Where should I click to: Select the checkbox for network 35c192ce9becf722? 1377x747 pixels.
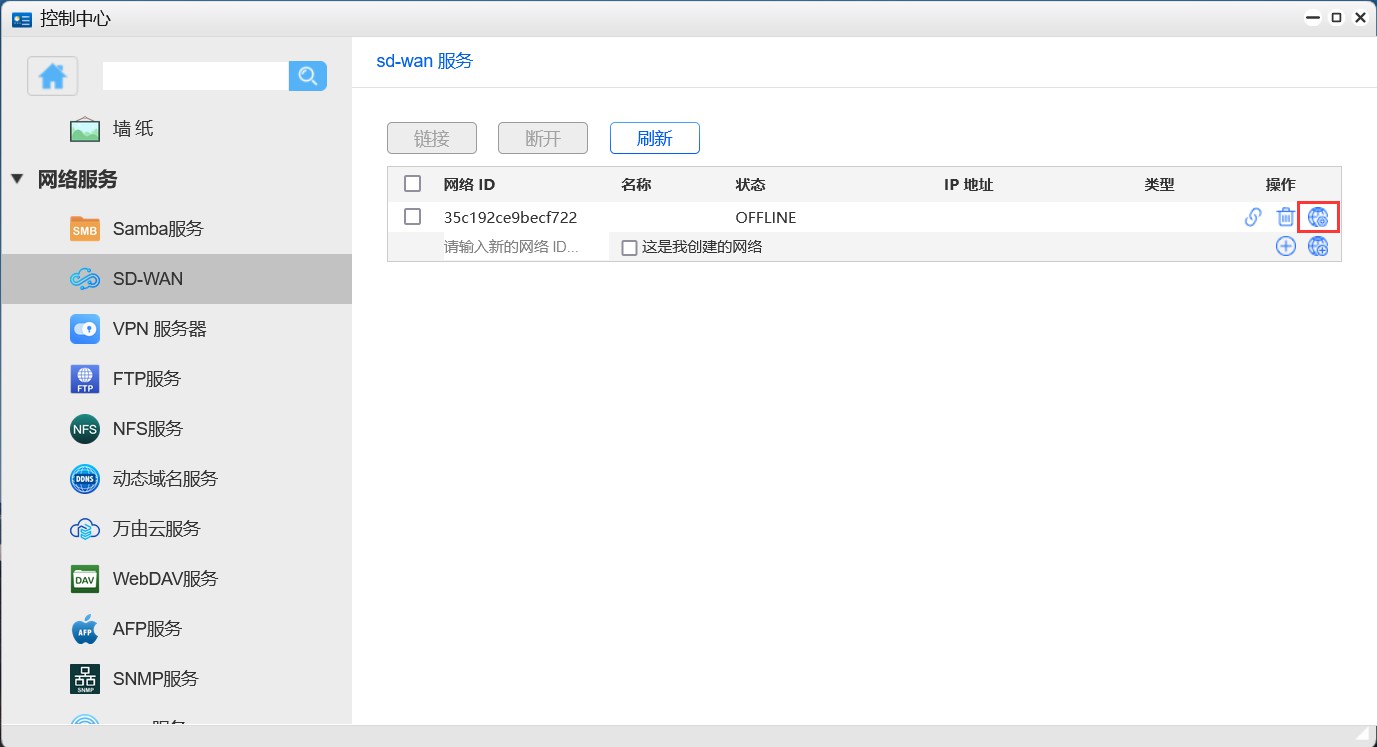coord(413,216)
